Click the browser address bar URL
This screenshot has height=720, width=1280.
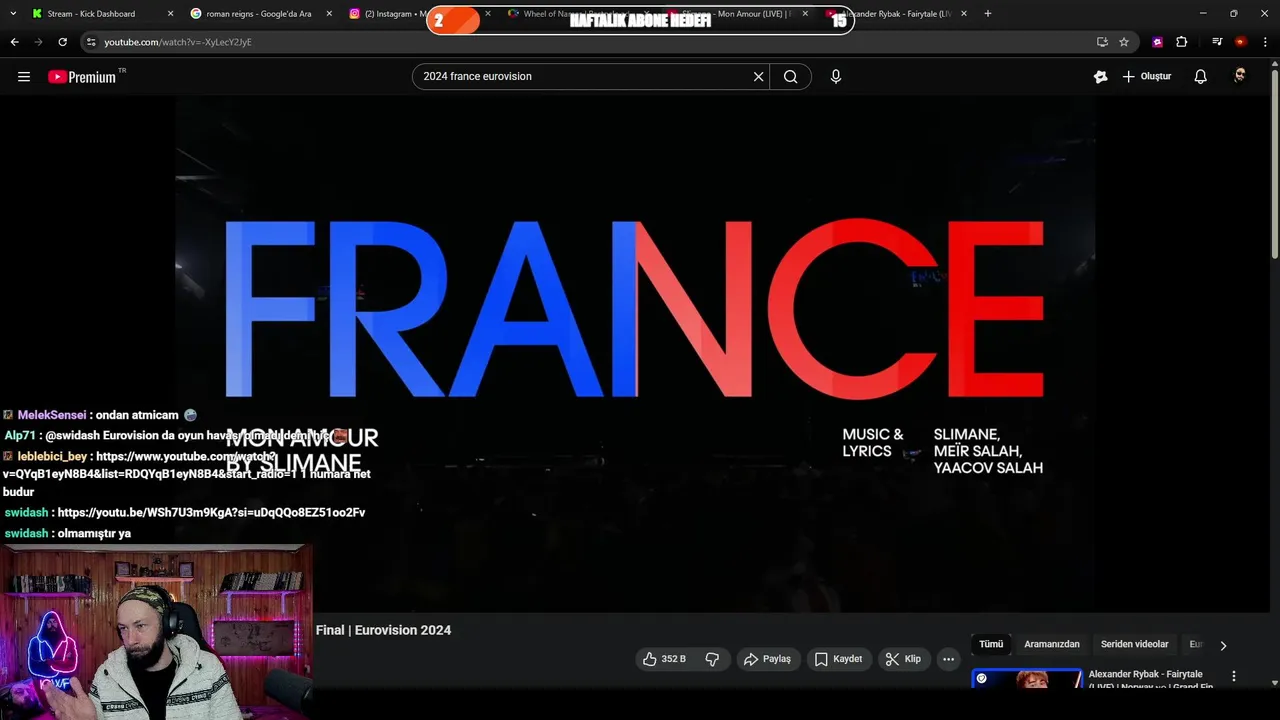(178, 42)
